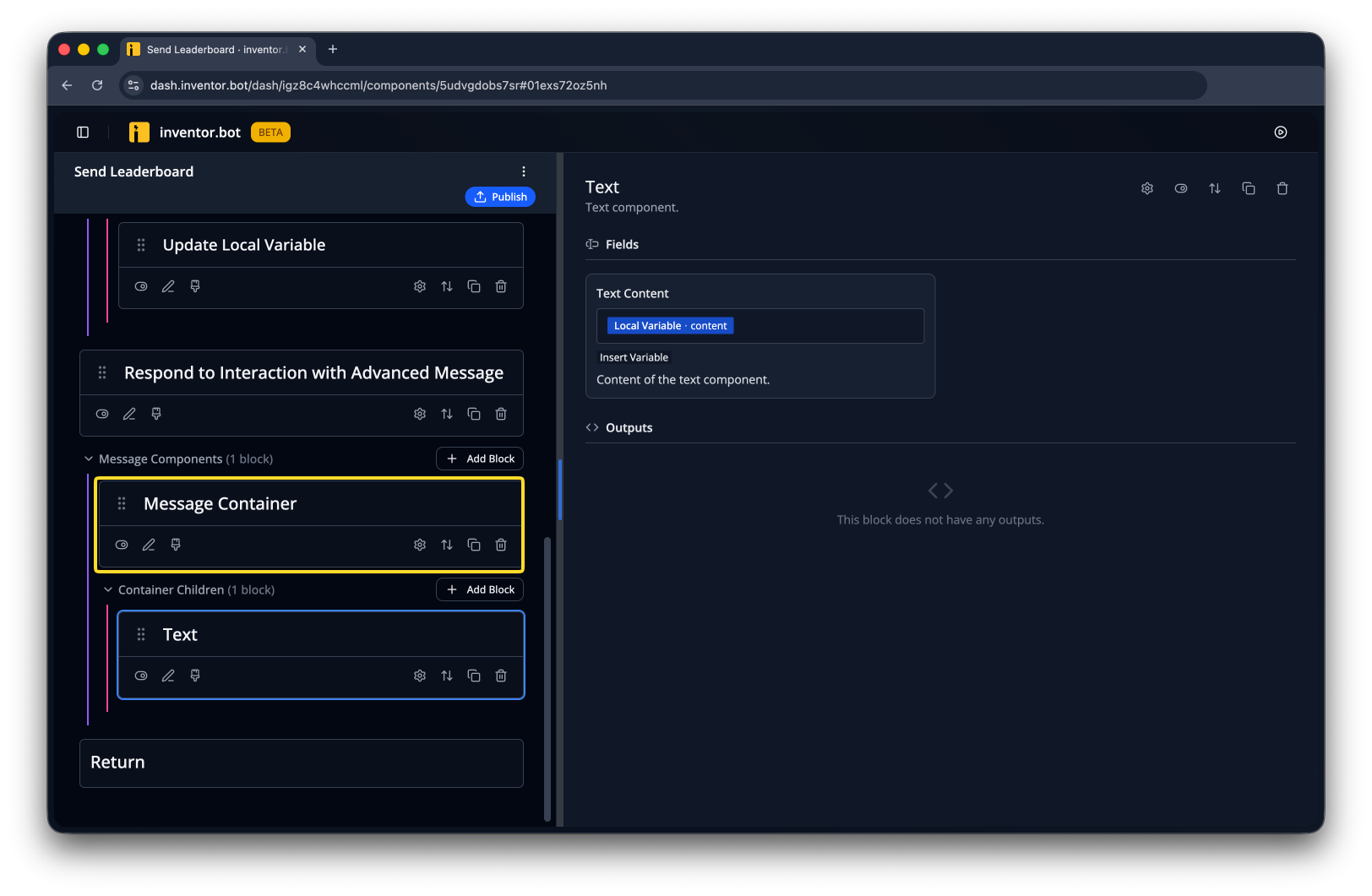Reload the page in browser
Screen dimensions: 1372x896
[x=97, y=85]
